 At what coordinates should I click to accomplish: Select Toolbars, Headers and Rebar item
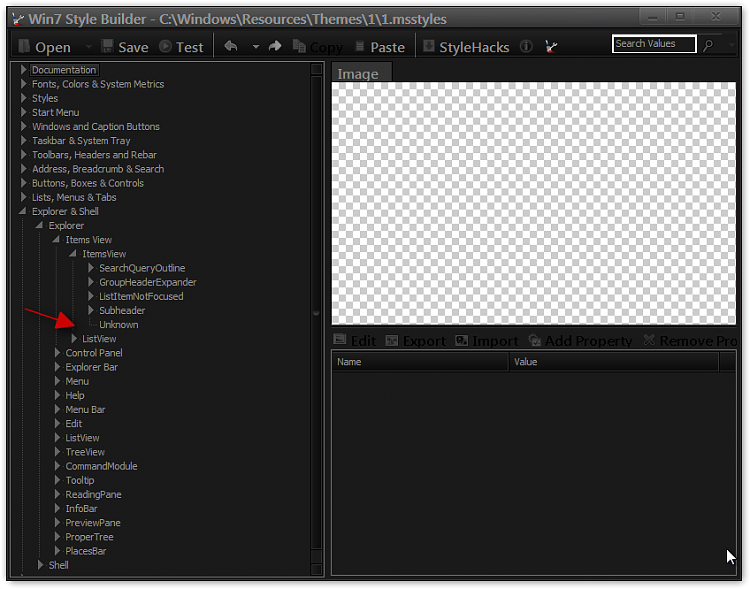coord(94,155)
